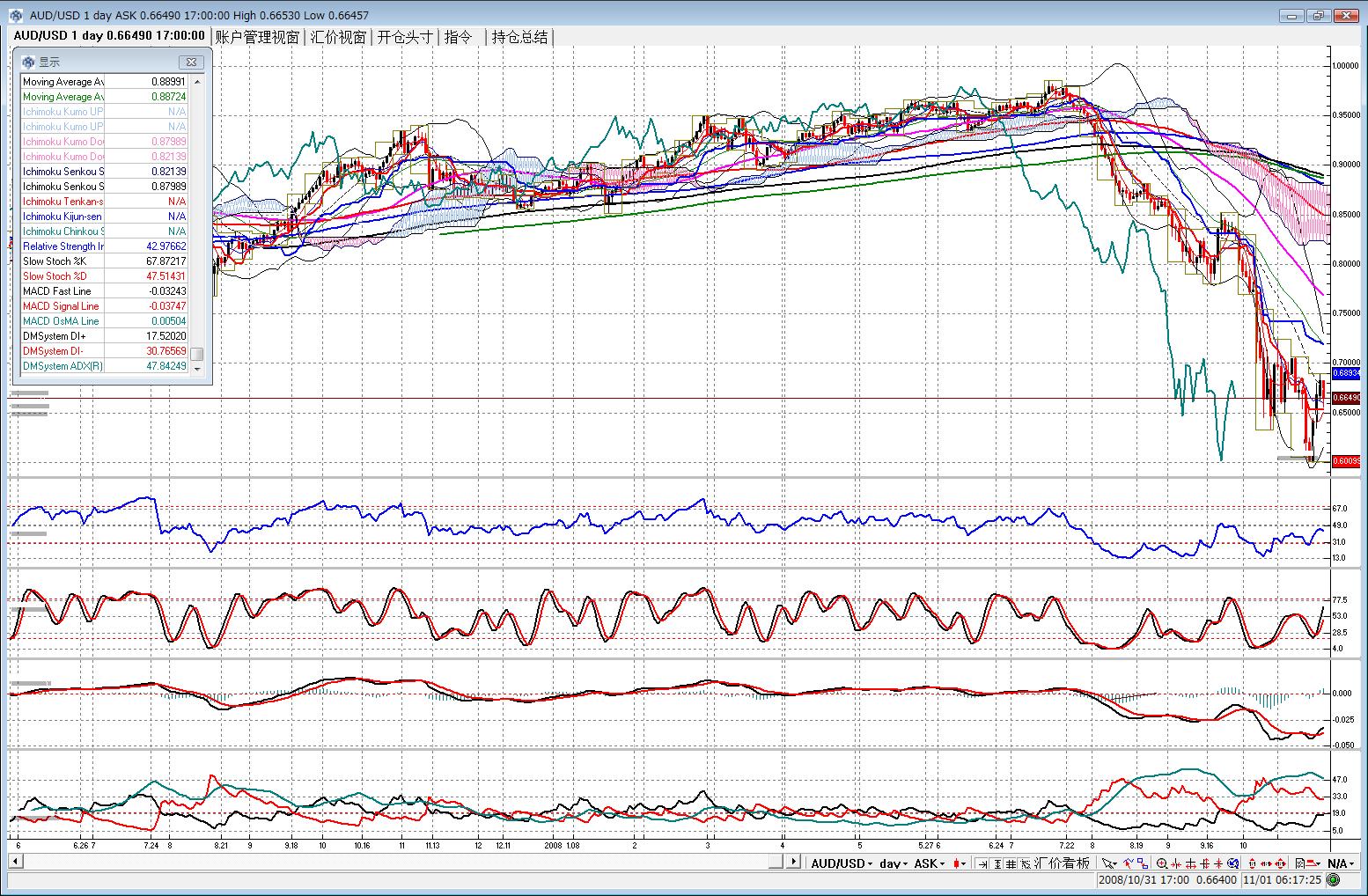The width and height of the screenshot is (1368, 896).
Task: Open the day timeframe dropdown
Action: pyautogui.click(x=894, y=863)
